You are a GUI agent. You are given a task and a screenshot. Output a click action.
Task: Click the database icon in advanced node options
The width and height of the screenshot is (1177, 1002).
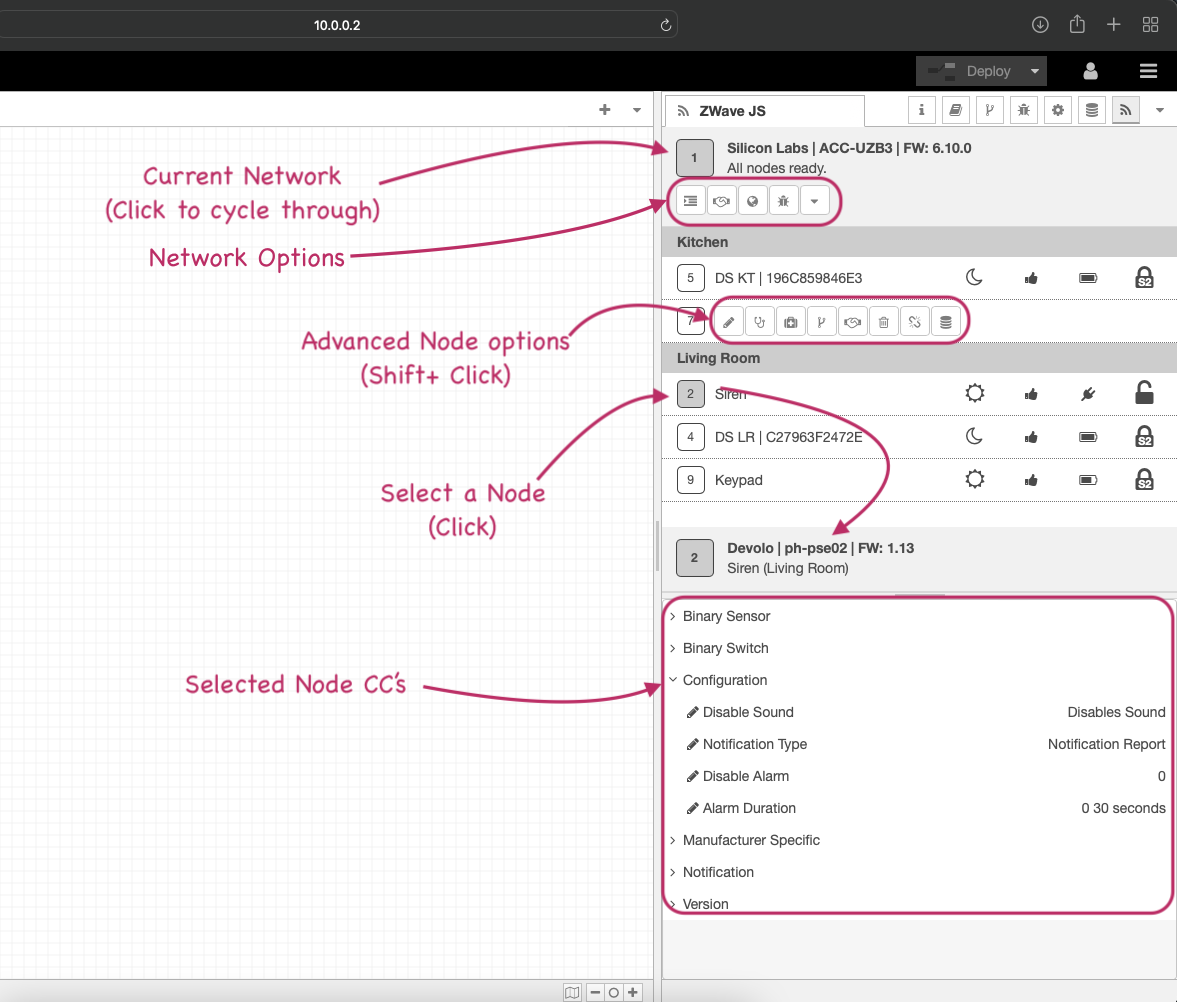click(x=946, y=322)
